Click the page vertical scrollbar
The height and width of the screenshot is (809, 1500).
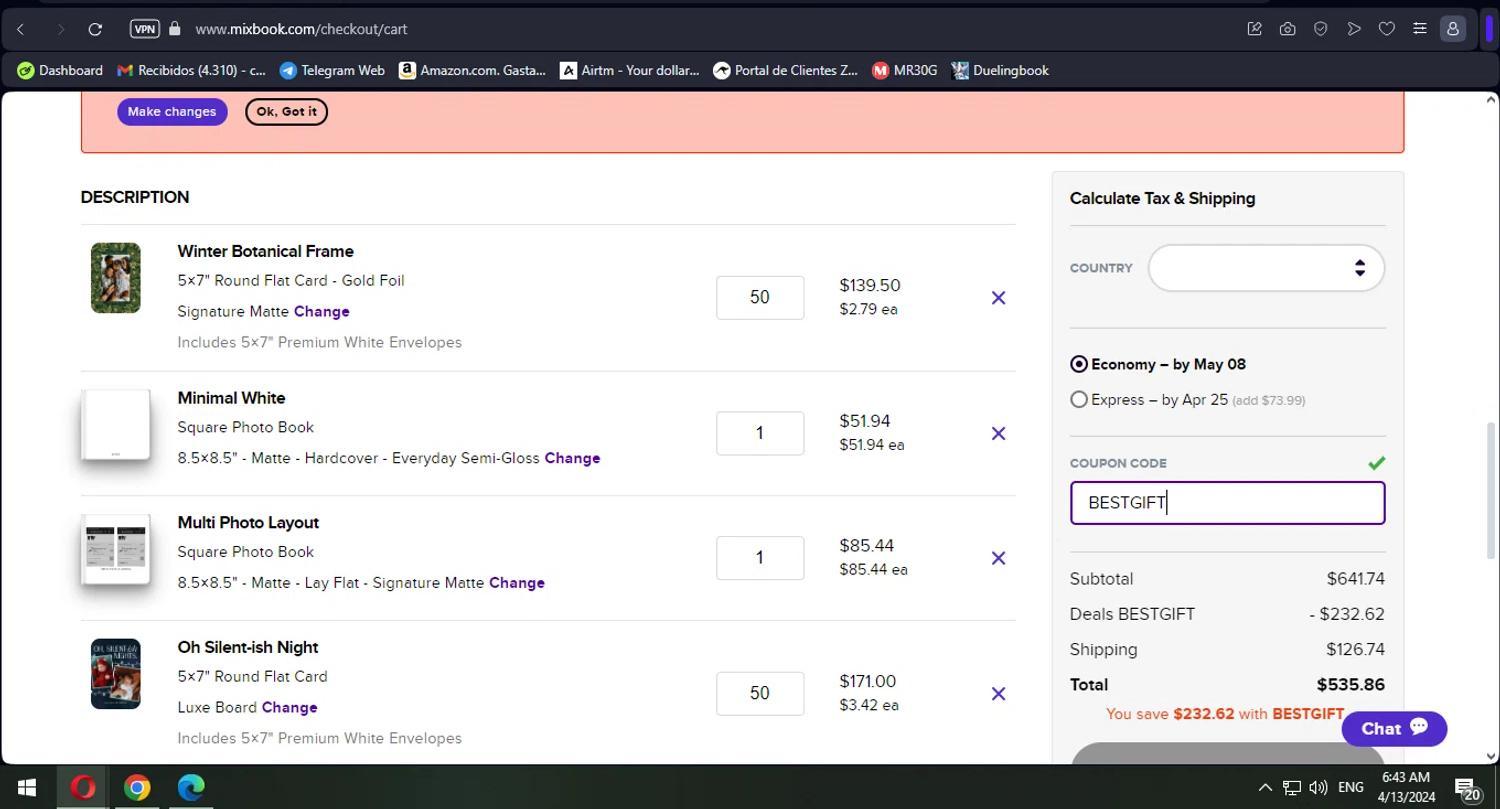coord(1491,490)
